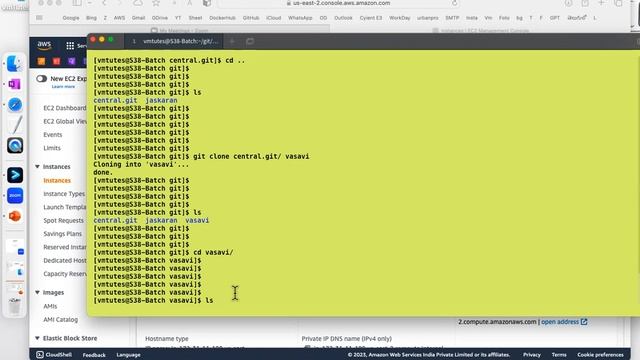
Task: Open Safari downloads button
Action: click(x=568, y=3)
